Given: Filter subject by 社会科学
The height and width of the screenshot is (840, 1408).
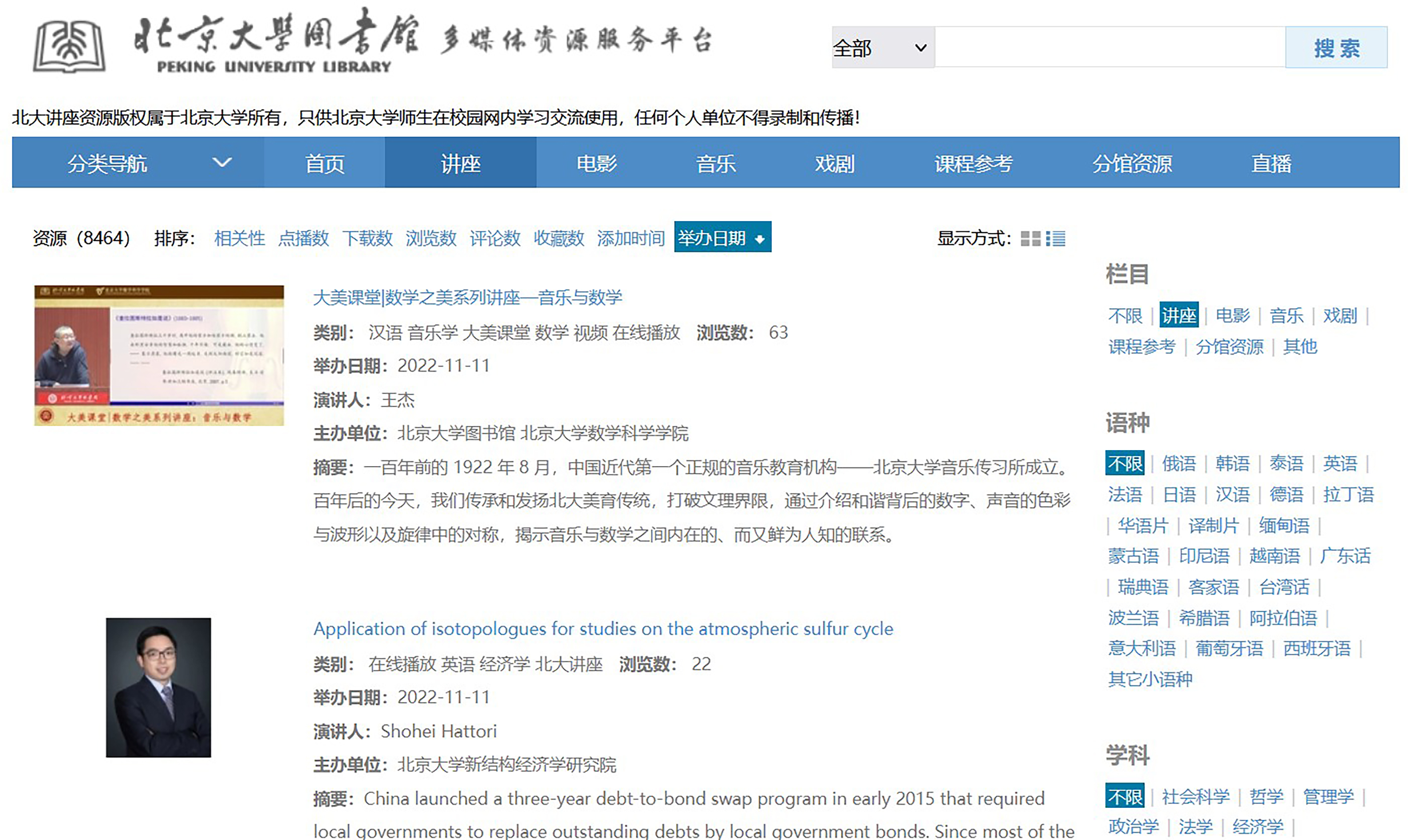Looking at the screenshot, I should (x=1196, y=797).
